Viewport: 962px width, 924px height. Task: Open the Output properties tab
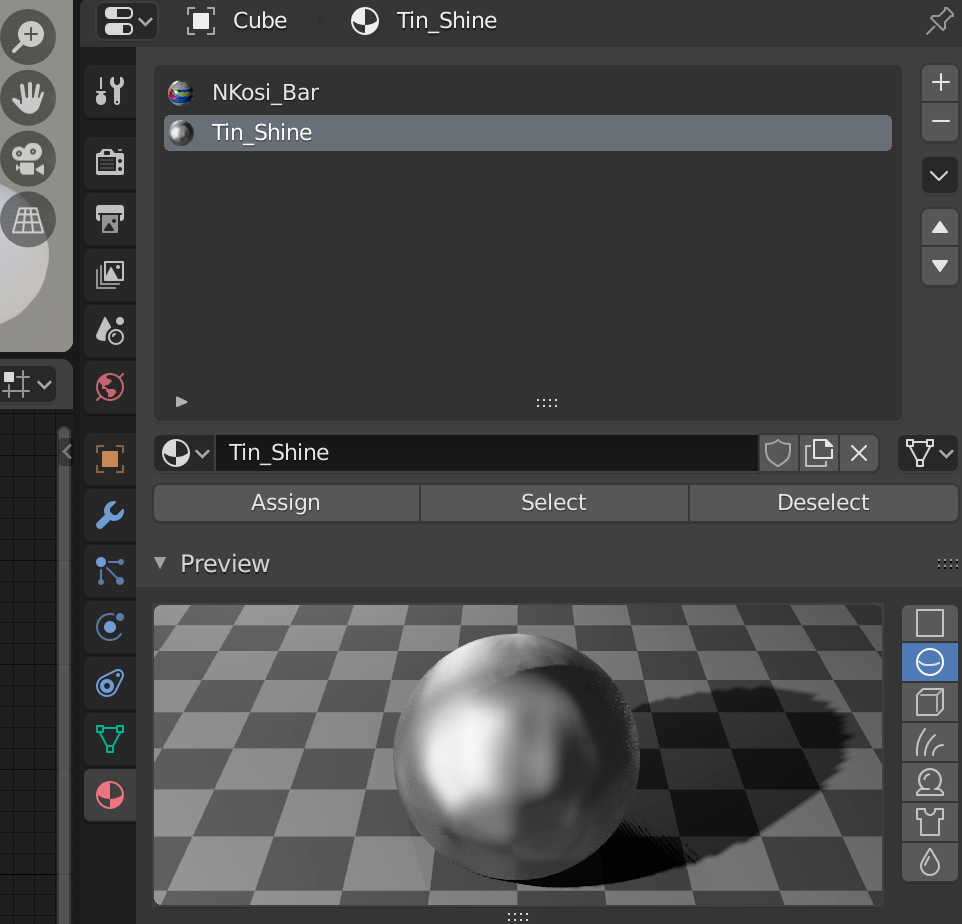110,219
